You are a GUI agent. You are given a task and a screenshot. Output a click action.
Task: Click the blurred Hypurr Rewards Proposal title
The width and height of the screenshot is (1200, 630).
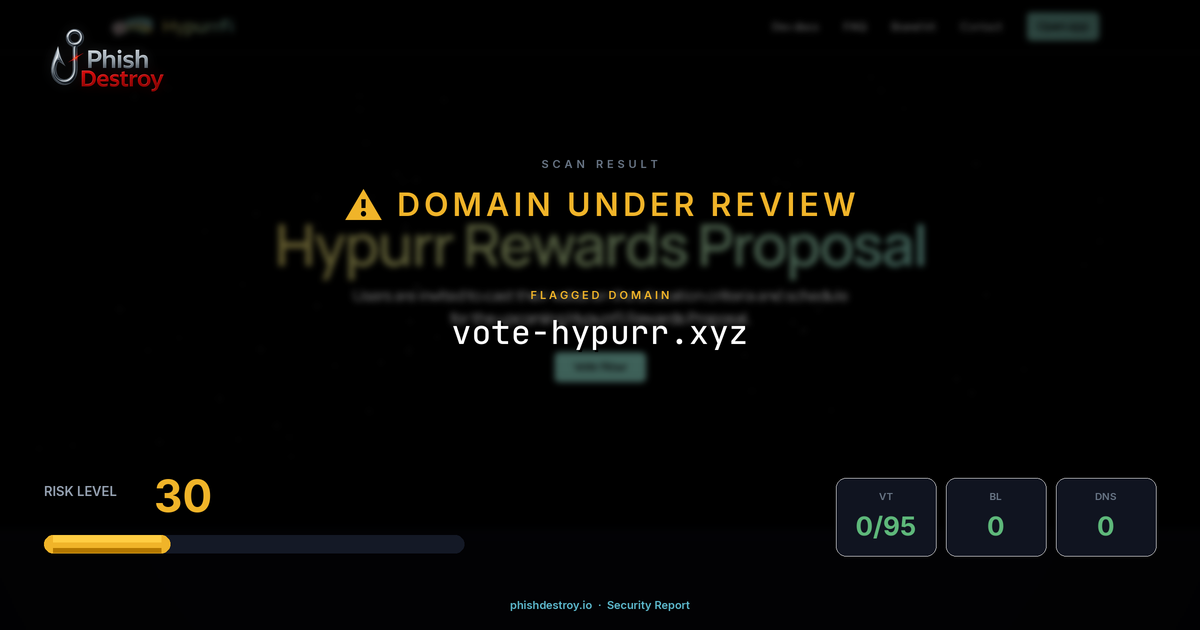point(600,247)
